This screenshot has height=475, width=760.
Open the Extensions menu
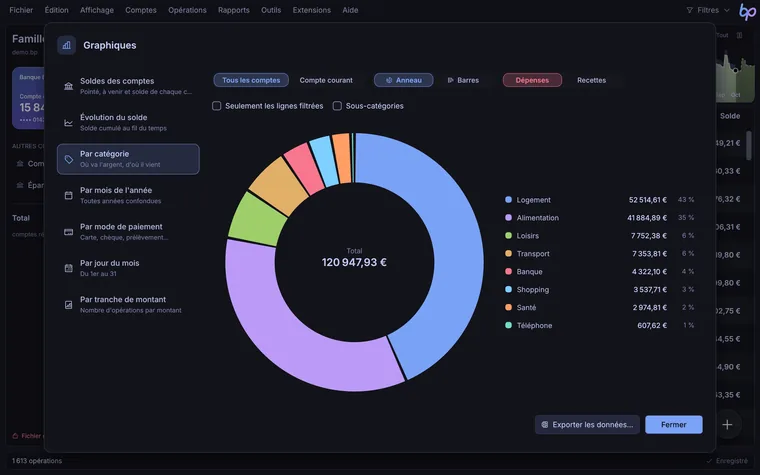click(312, 10)
